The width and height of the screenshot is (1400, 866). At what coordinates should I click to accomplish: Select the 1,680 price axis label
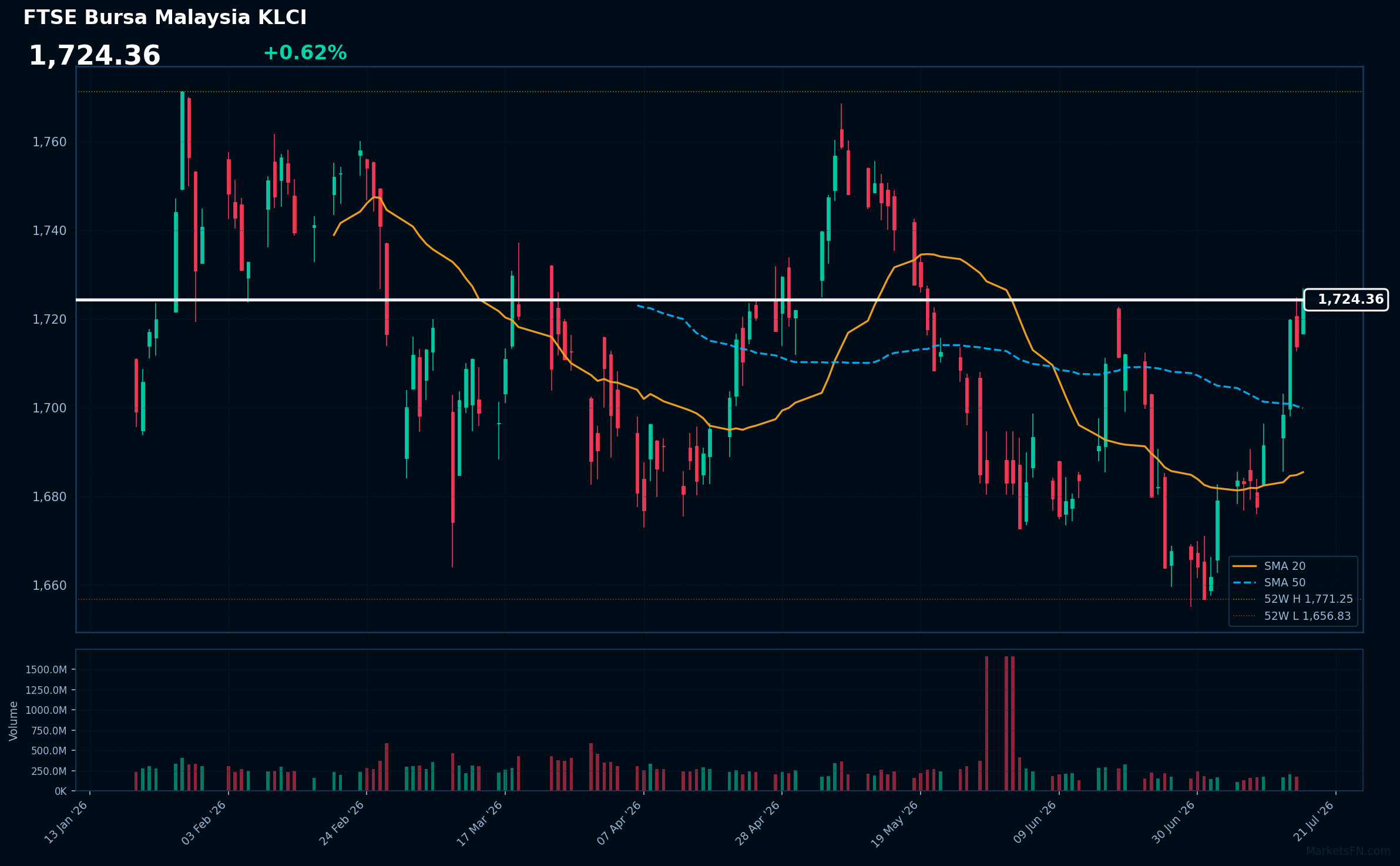click(50, 497)
